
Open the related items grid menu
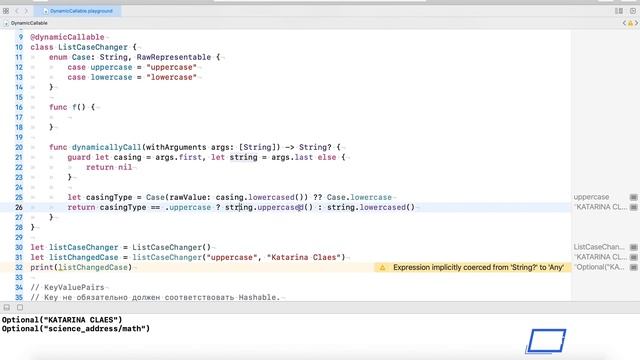(x=6, y=11)
